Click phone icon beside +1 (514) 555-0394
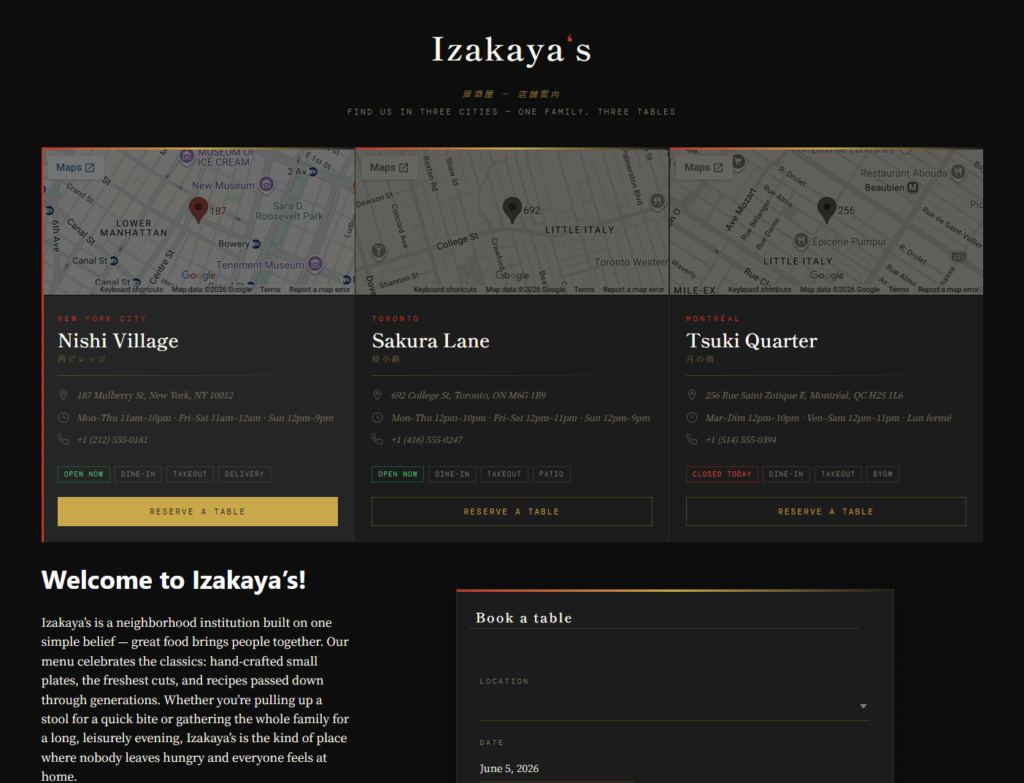1024x783 pixels. coord(692,439)
